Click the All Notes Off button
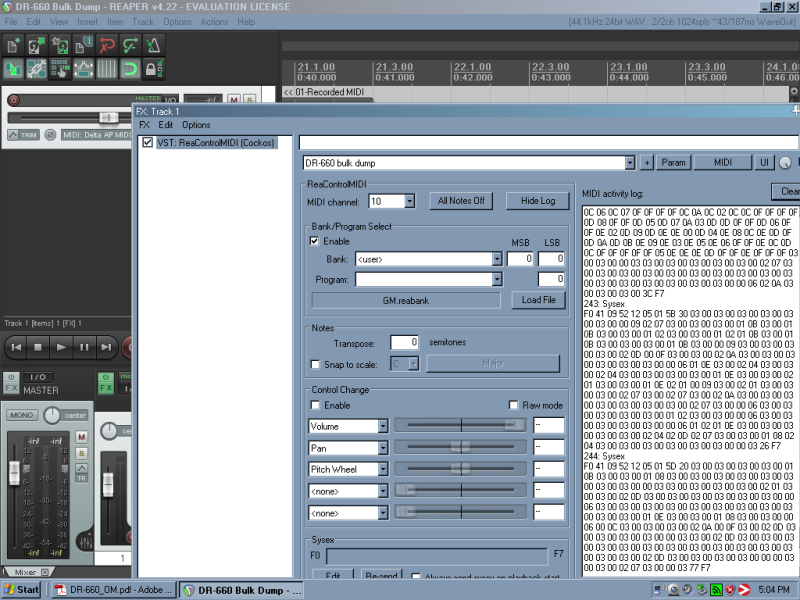This screenshot has width=800, height=600. coord(461,201)
